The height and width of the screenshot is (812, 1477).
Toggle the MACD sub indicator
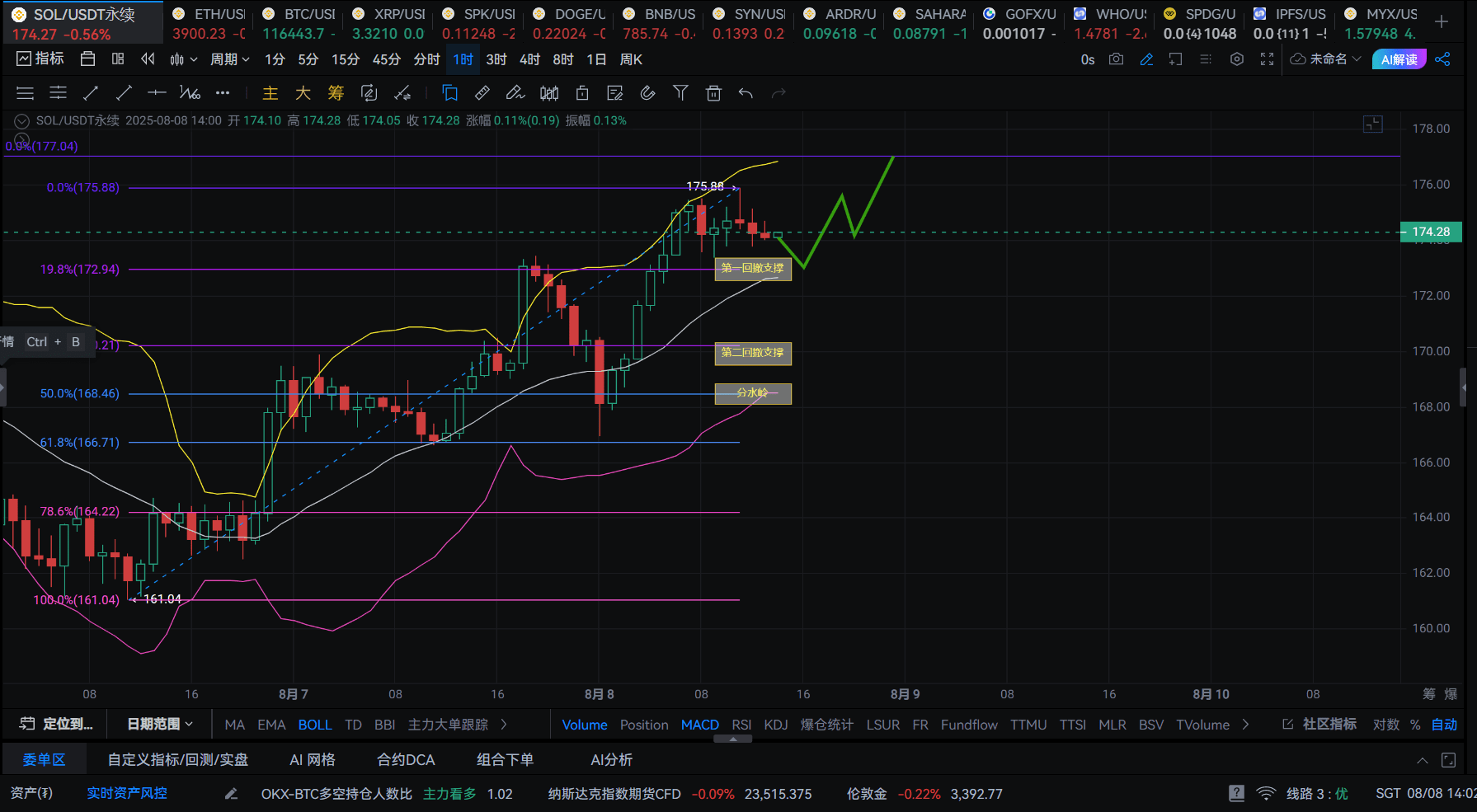pyautogui.click(x=699, y=725)
